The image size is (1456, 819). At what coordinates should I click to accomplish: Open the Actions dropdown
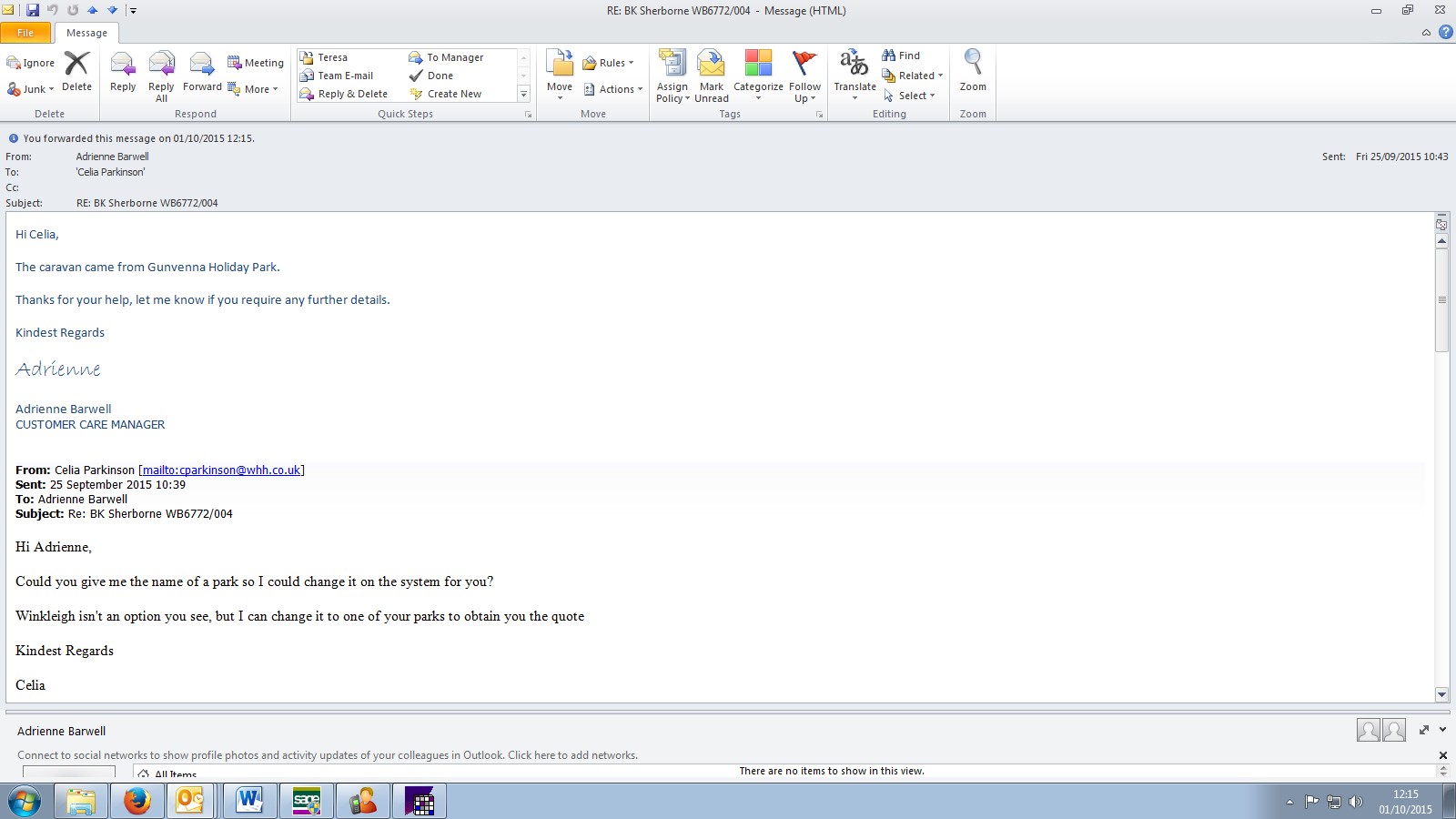pyautogui.click(x=612, y=89)
